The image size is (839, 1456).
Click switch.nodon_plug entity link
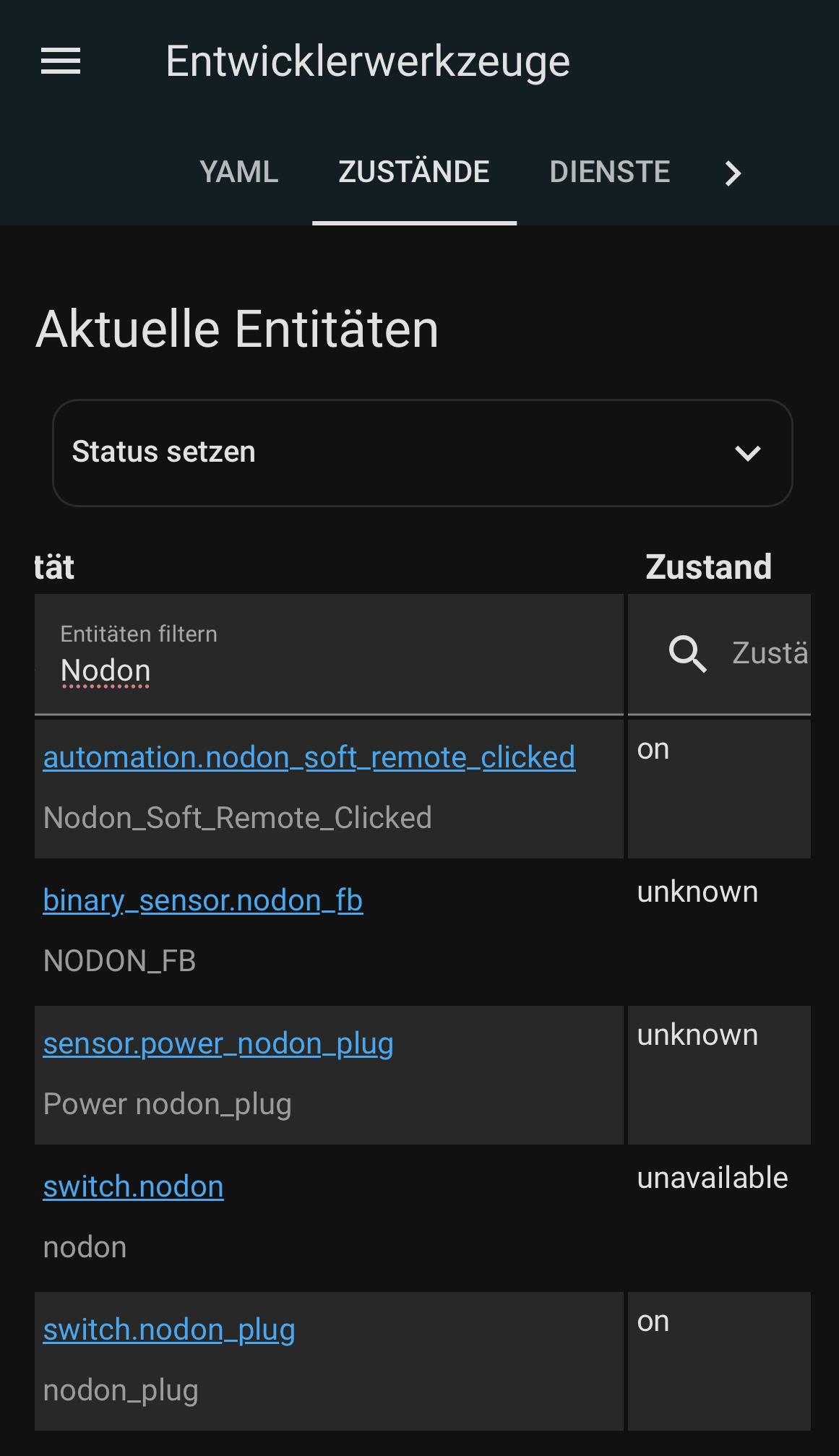(x=169, y=1330)
